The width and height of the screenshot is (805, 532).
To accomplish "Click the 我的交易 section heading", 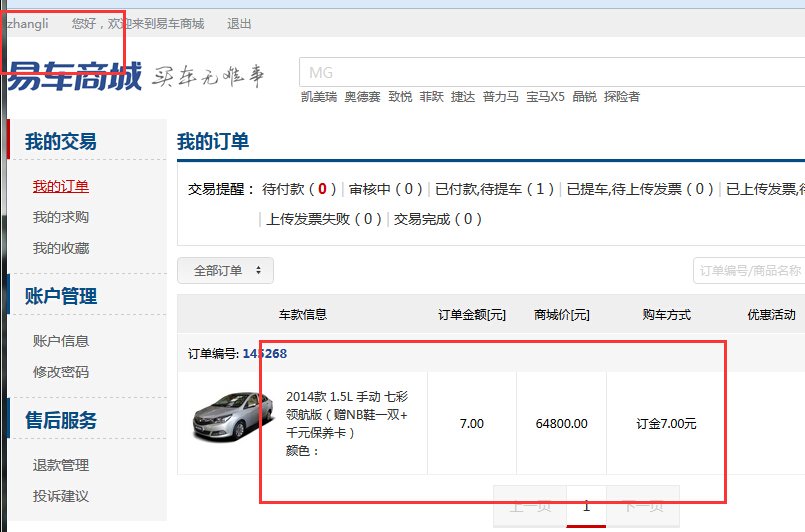I will [61, 141].
